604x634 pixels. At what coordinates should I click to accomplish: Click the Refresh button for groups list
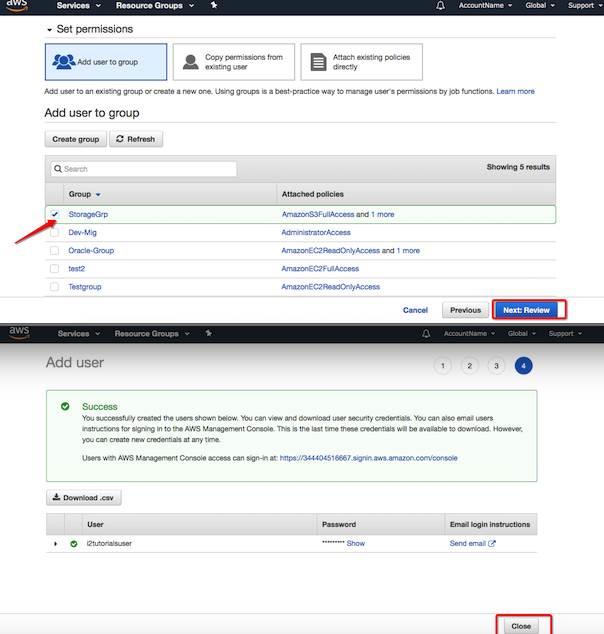(x=136, y=139)
